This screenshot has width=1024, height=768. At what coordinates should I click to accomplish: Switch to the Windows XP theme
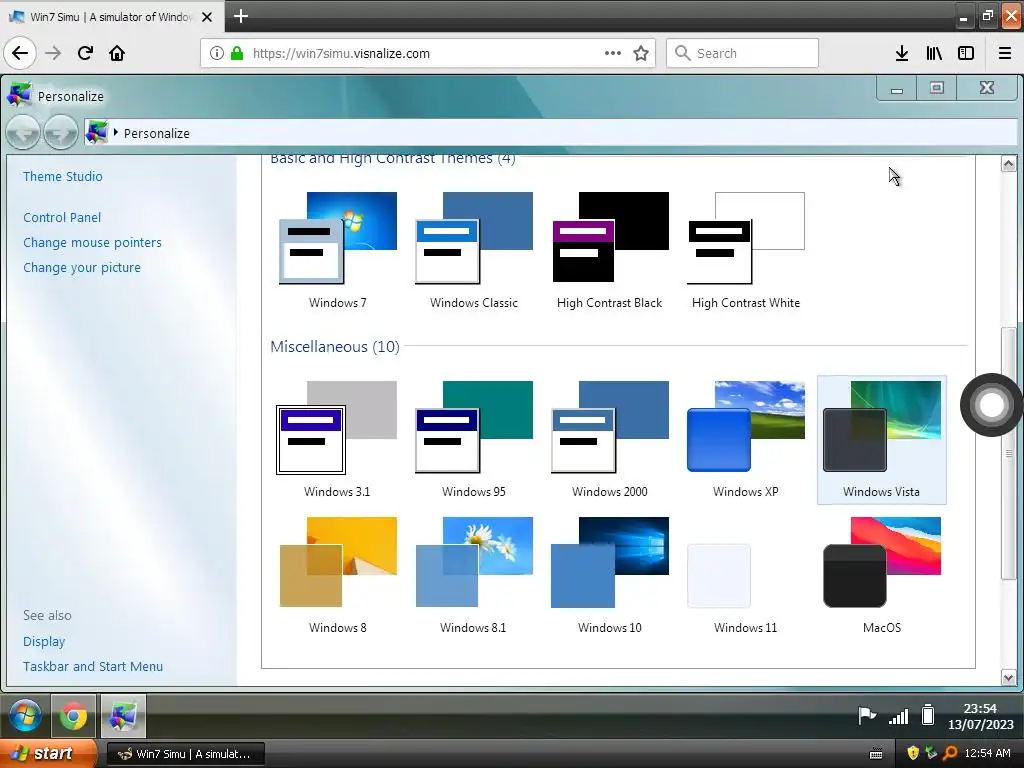pos(746,439)
